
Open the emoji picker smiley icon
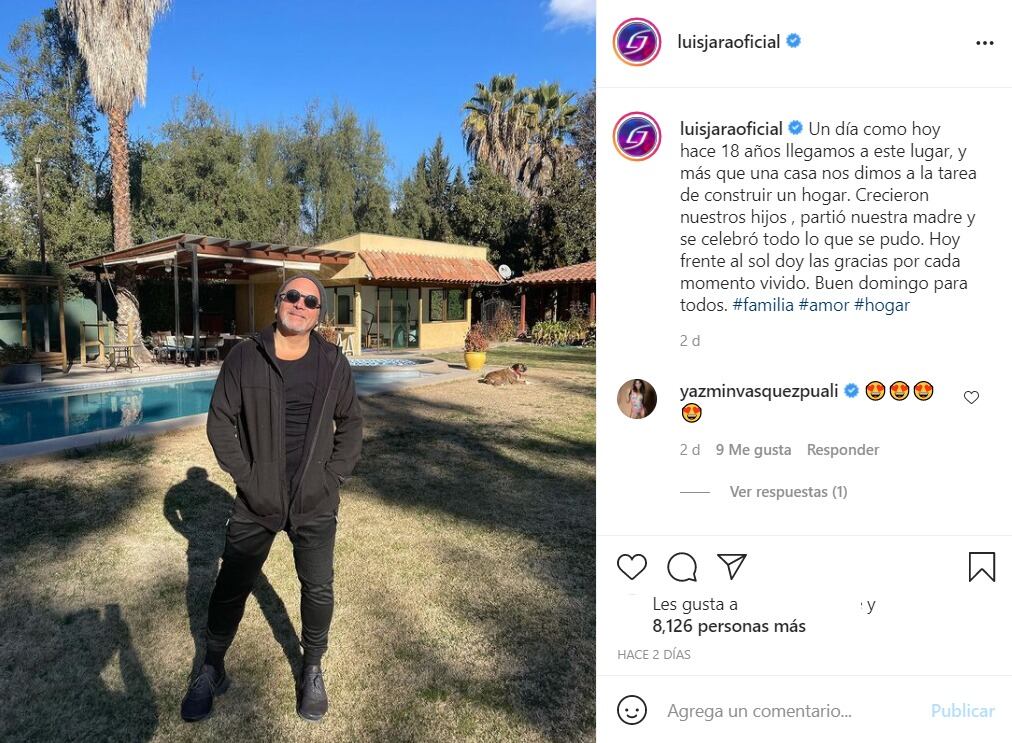point(631,711)
